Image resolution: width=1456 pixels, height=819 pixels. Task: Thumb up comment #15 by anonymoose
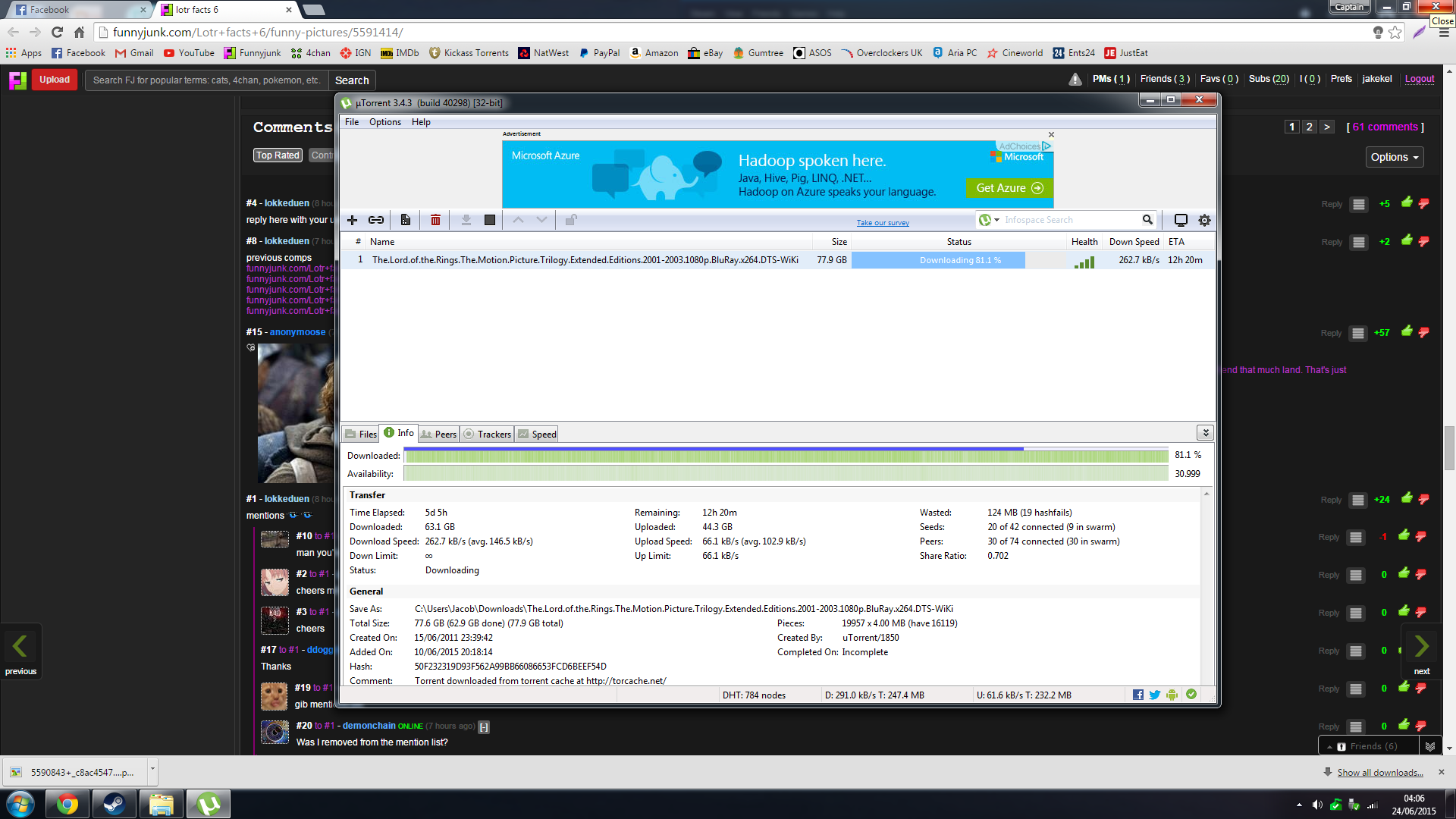[x=1407, y=331]
